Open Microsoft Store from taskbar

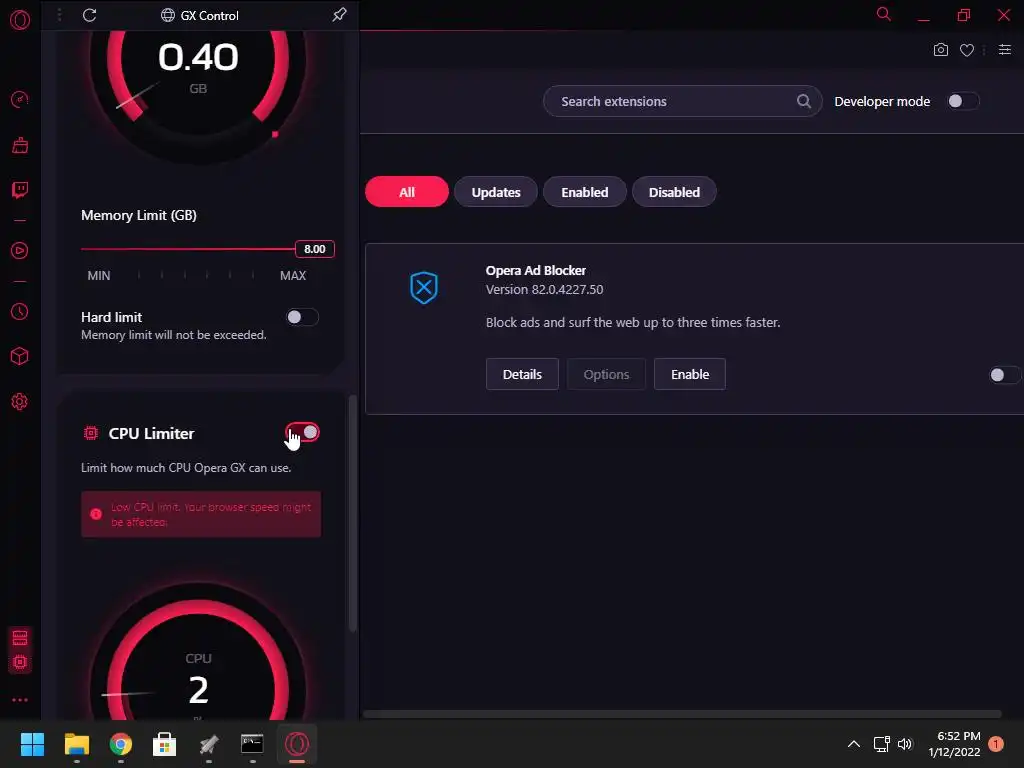(165, 744)
